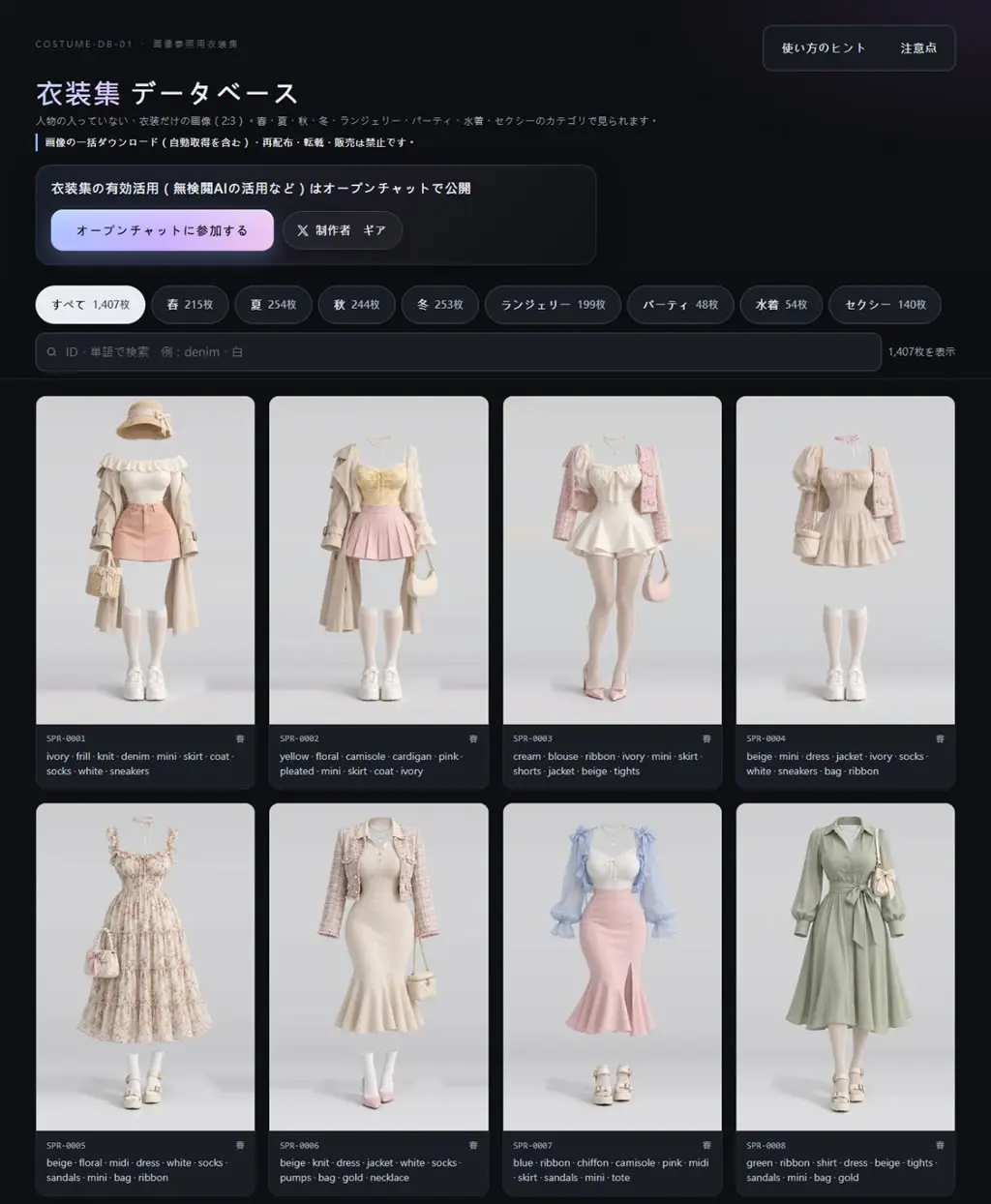This screenshot has height=1204, width=991.
Task: Click the season badge on card SPR-0005
Action: (239, 1145)
